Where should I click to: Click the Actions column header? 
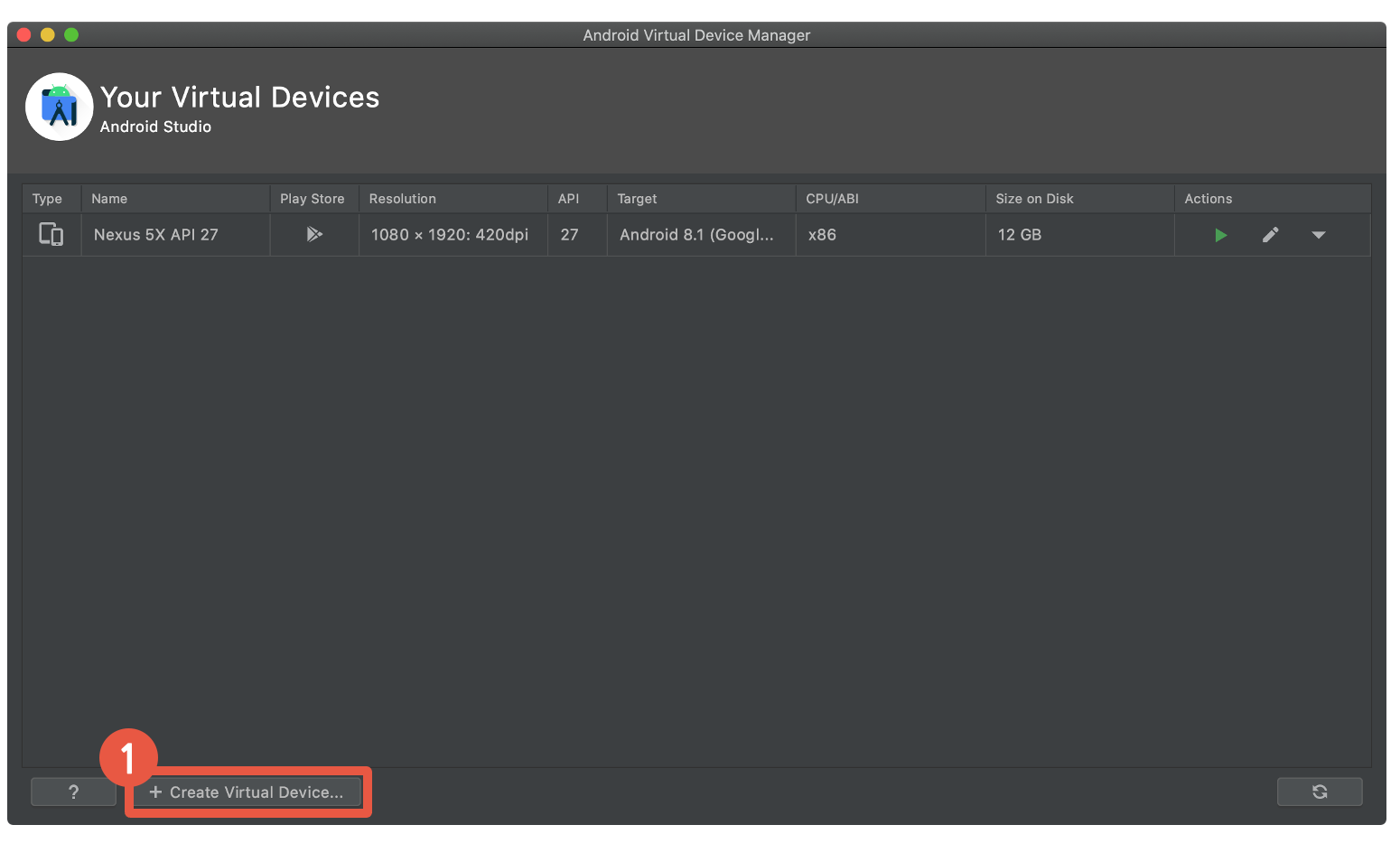(x=1272, y=199)
